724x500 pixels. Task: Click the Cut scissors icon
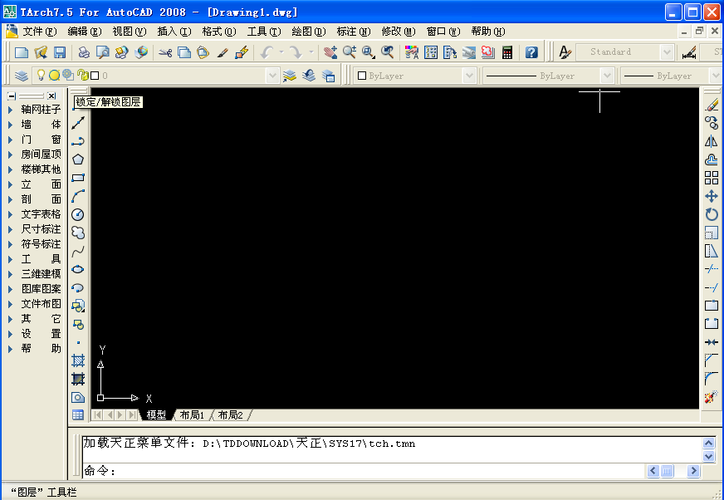tap(165, 52)
